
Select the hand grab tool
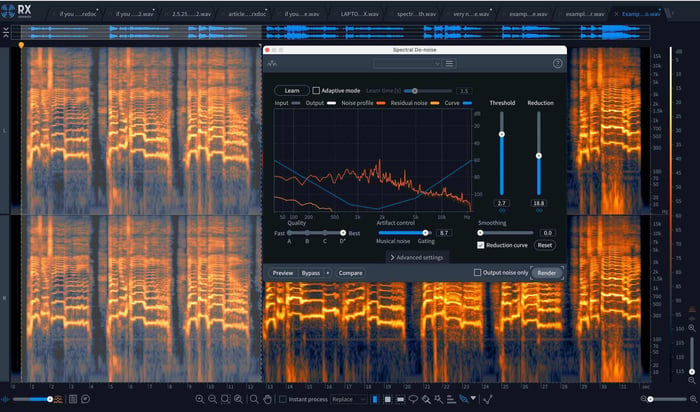(267, 399)
